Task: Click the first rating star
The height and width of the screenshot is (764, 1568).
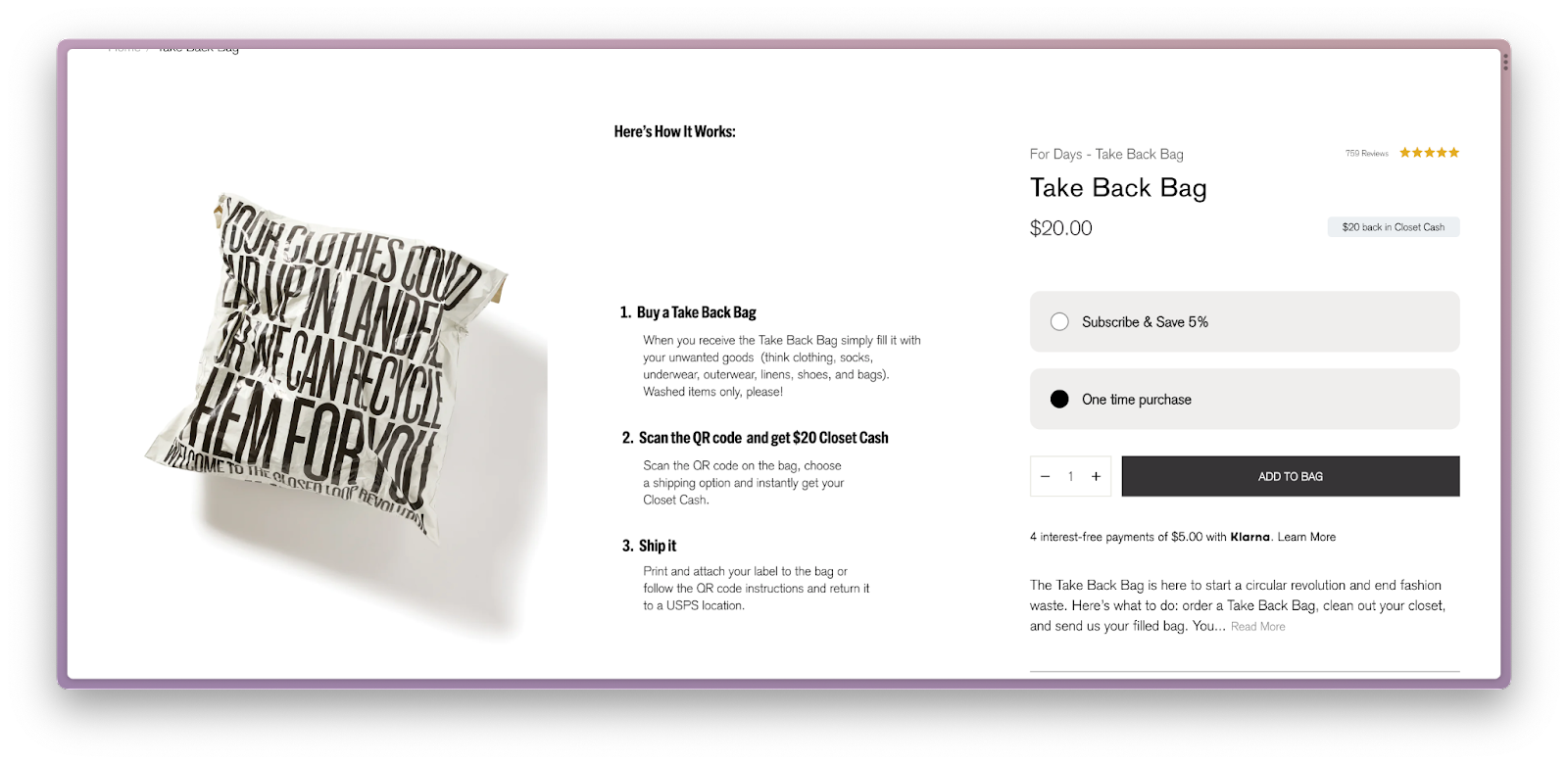Action: [x=1405, y=152]
